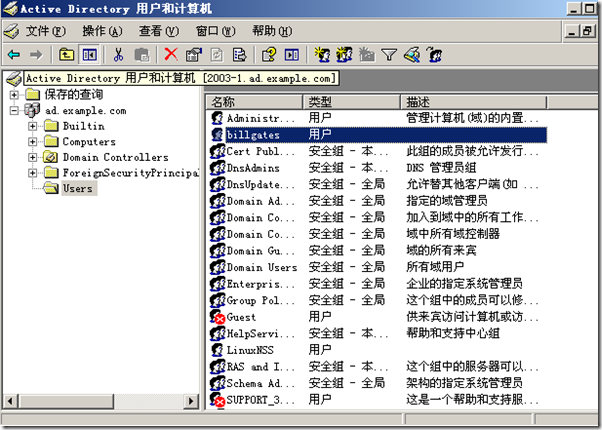Open the Help question mark icon

pyautogui.click(x=268, y=55)
